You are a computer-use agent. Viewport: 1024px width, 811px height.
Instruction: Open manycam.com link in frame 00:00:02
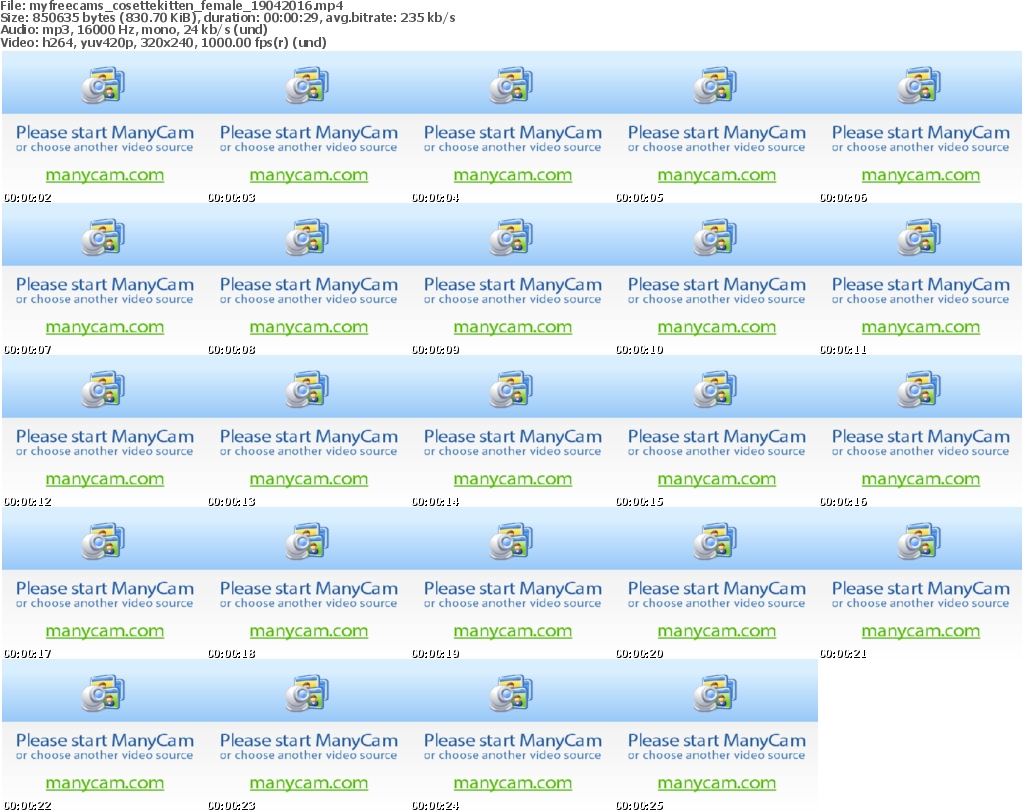point(104,175)
